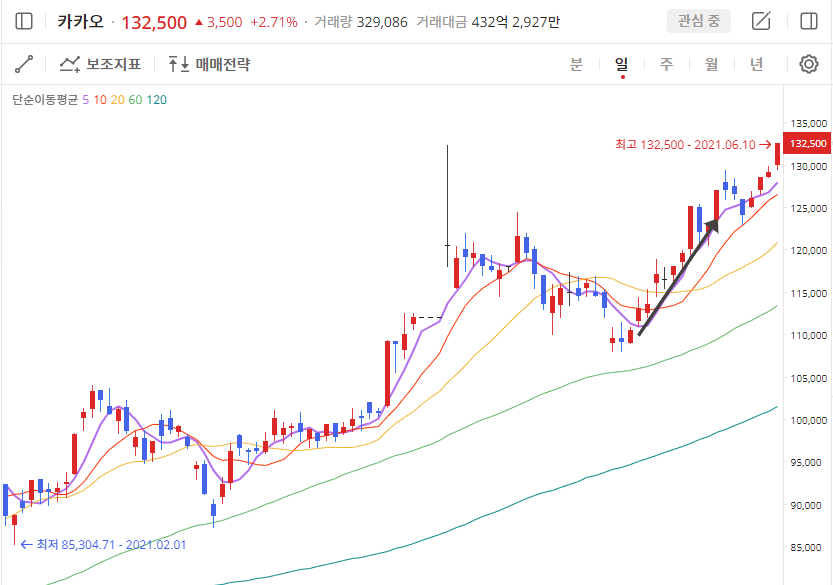The height and width of the screenshot is (585, 833).
Task: Select the 5-day moving average label
Action: [86, 100]
